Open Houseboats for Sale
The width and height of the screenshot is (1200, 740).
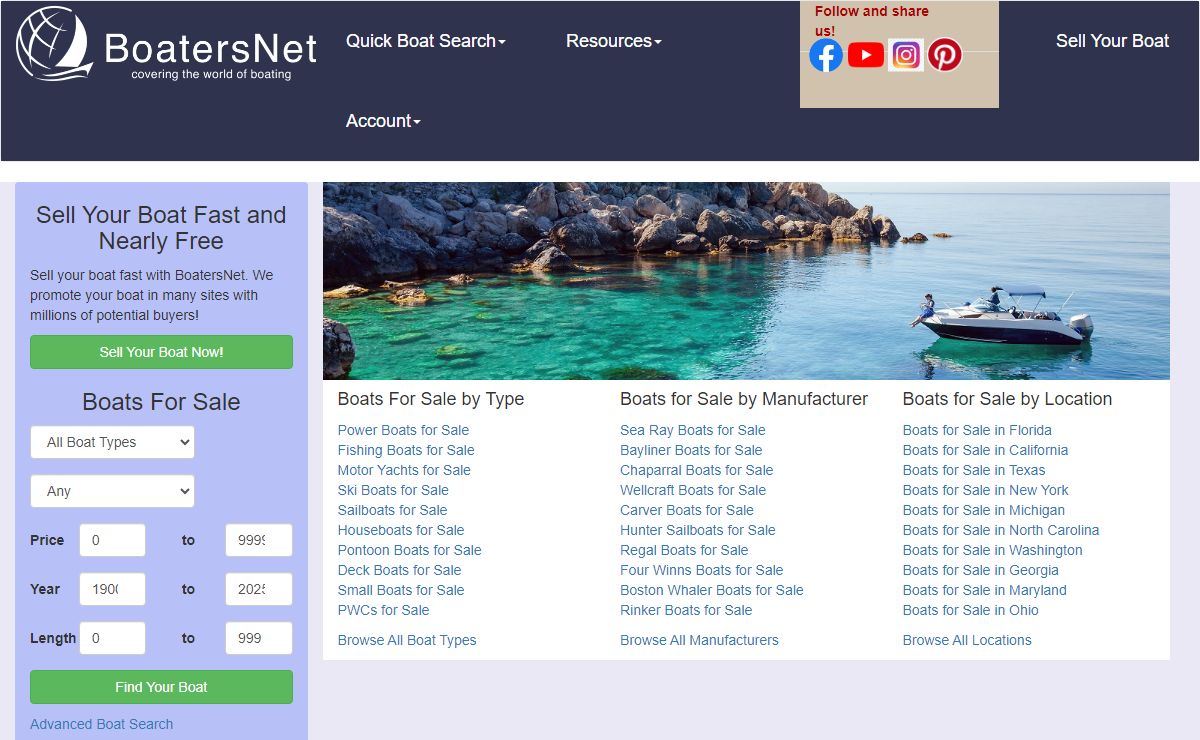tap(401, 530)
